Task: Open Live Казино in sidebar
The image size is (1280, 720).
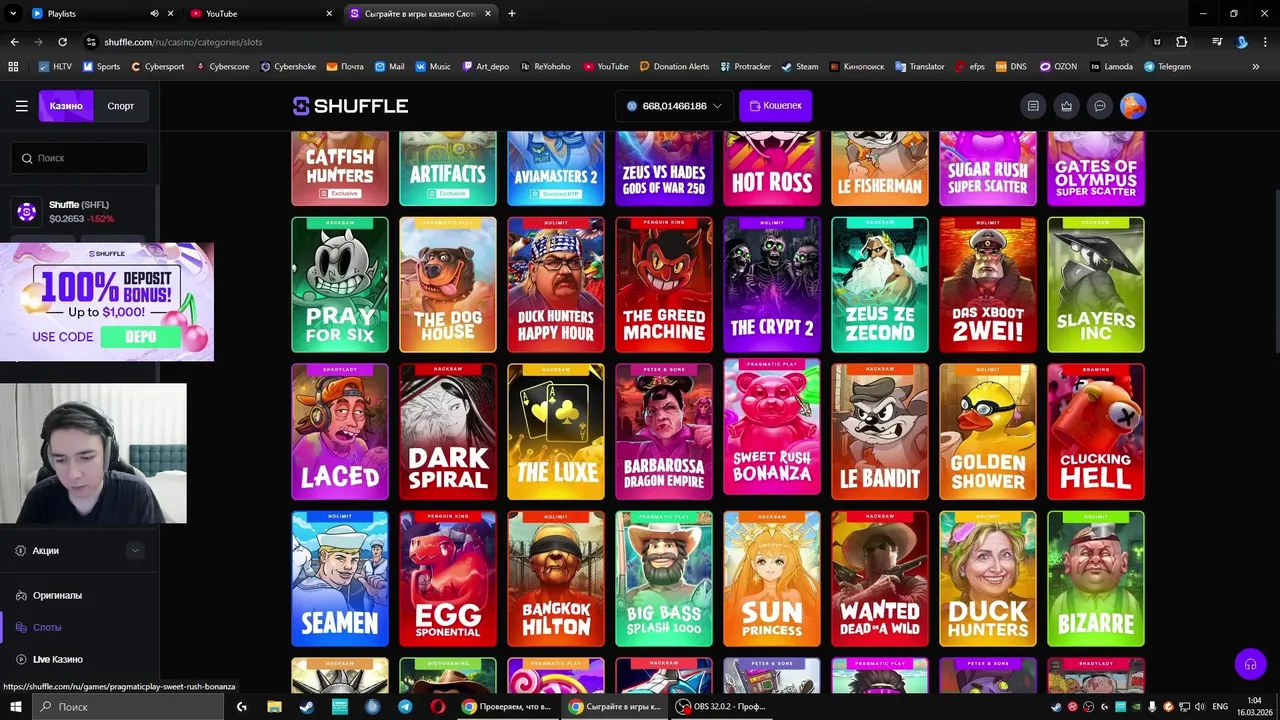Action: click(57, 659)
